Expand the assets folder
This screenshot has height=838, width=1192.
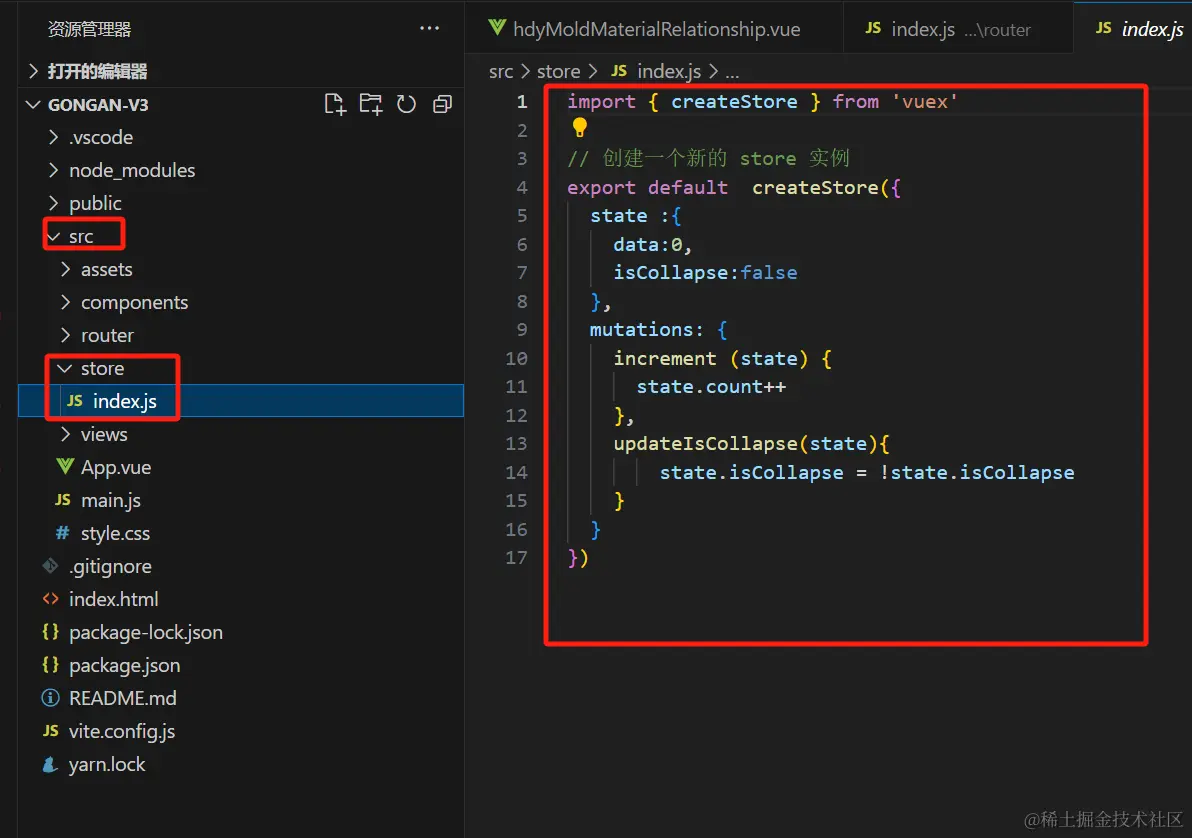click(65, 269)
